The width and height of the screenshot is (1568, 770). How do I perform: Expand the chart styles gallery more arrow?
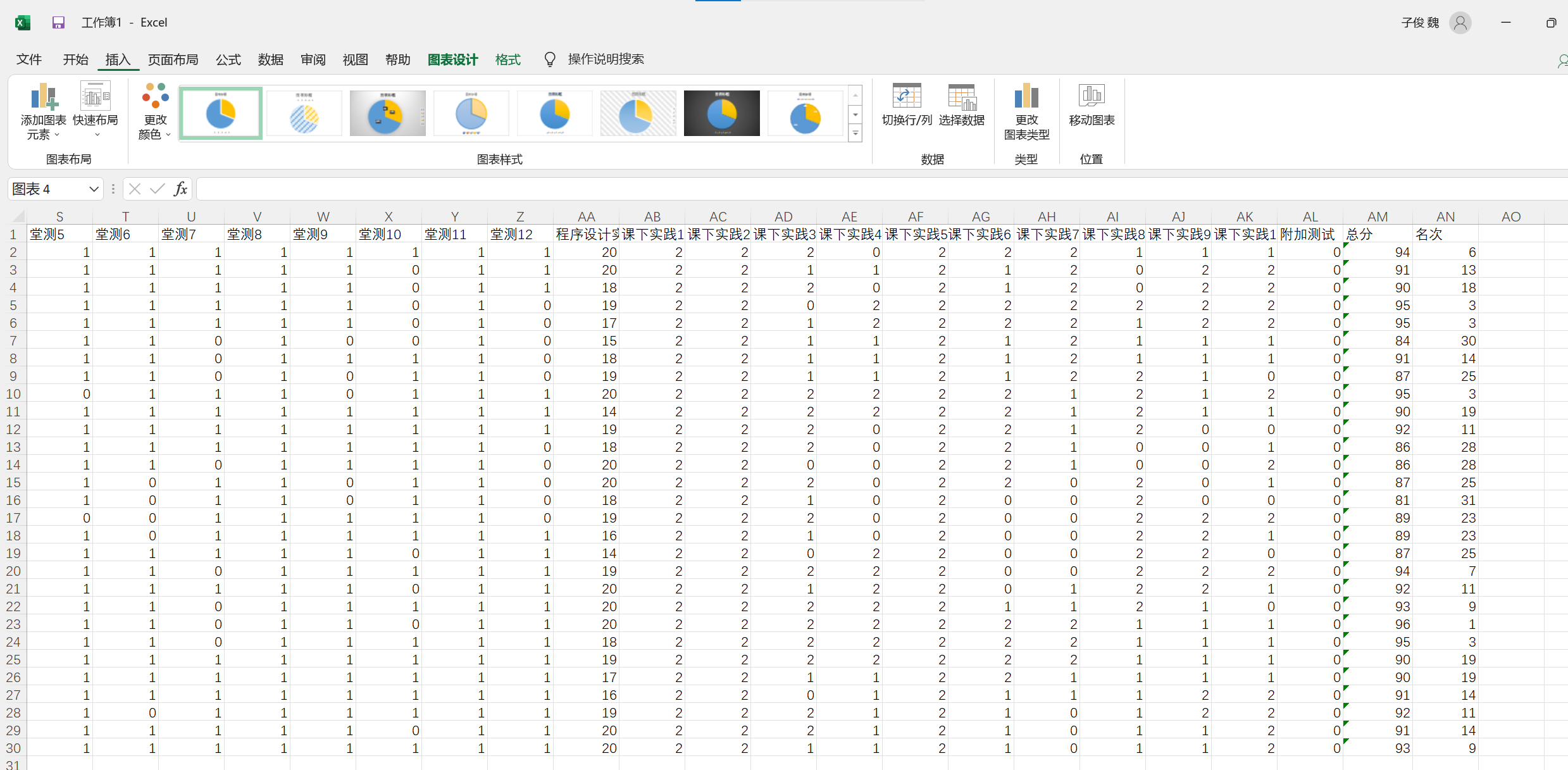pyautogui.click(x=856, y=134)
